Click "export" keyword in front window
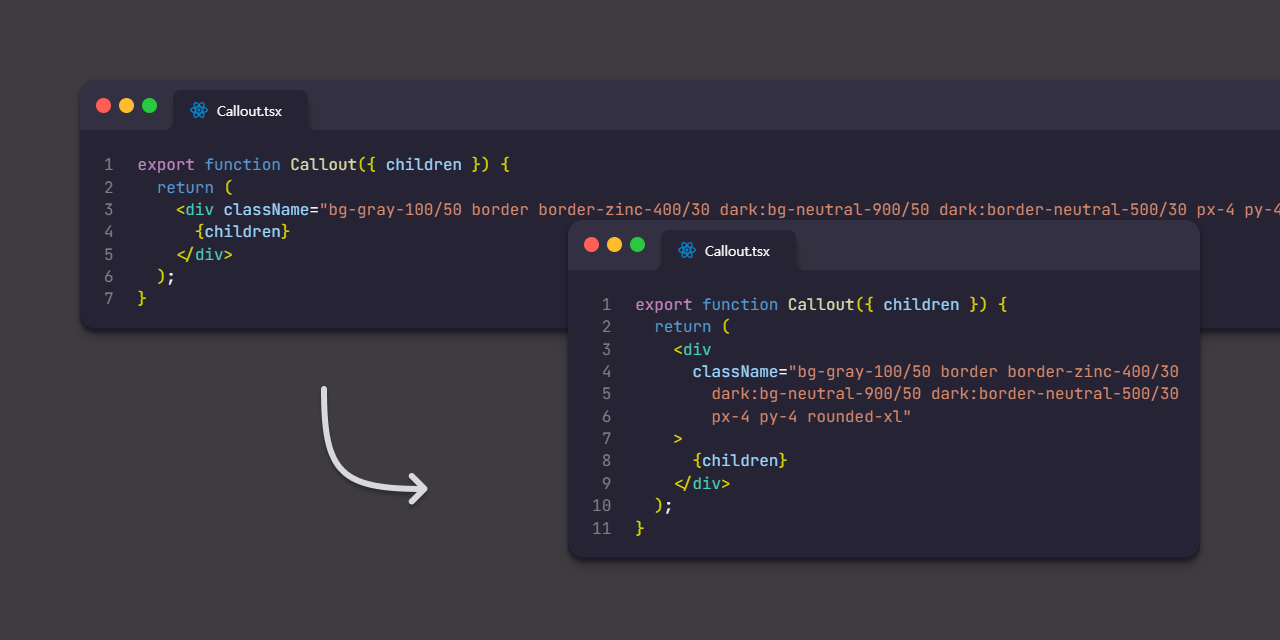Screen dimensions: 1280x640 [664, 304]
